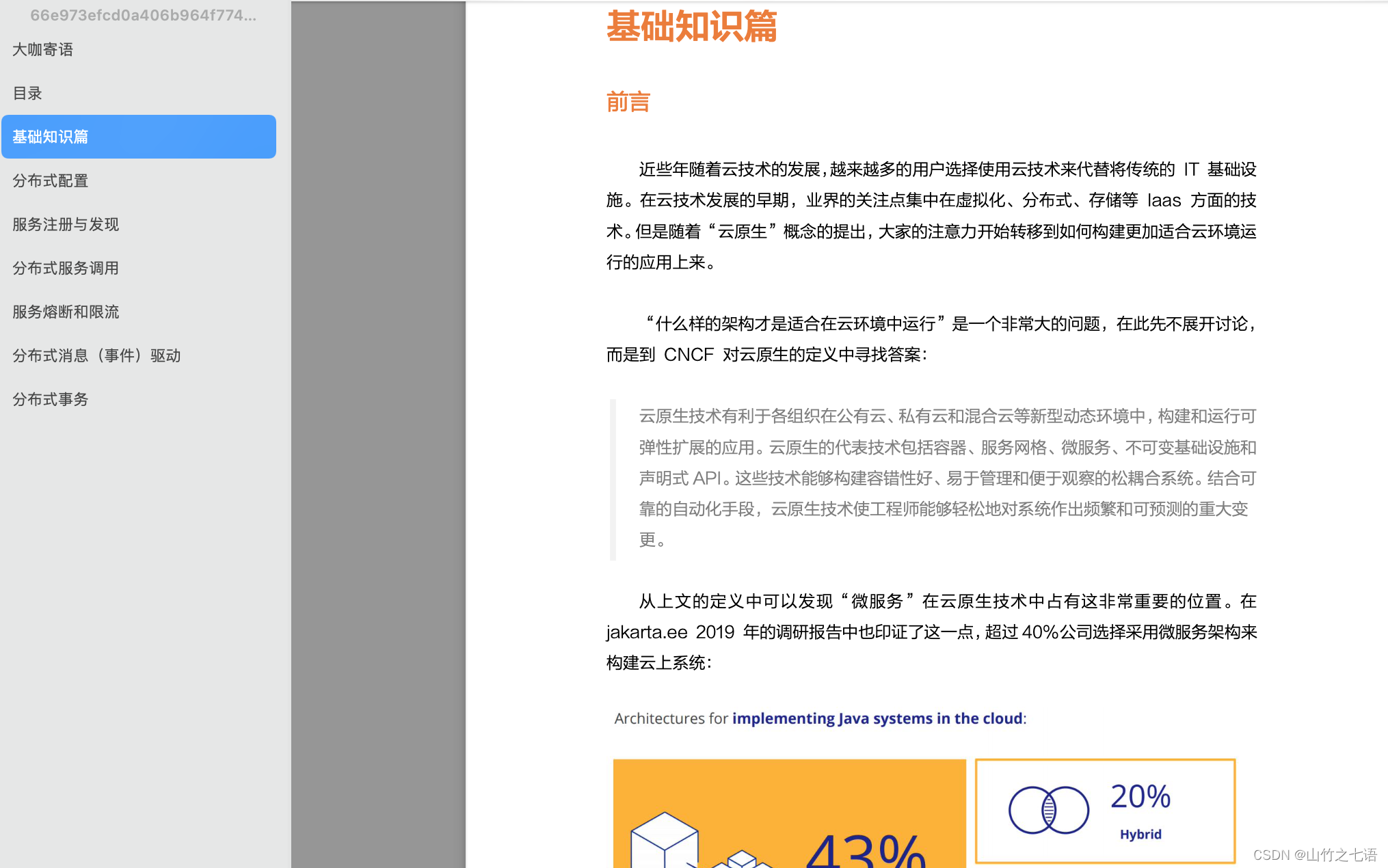Click the truncated file name 66e973efcd0a406b964f774...
The width and height of the screenshot is (1388, 868).
click(143, 15)
